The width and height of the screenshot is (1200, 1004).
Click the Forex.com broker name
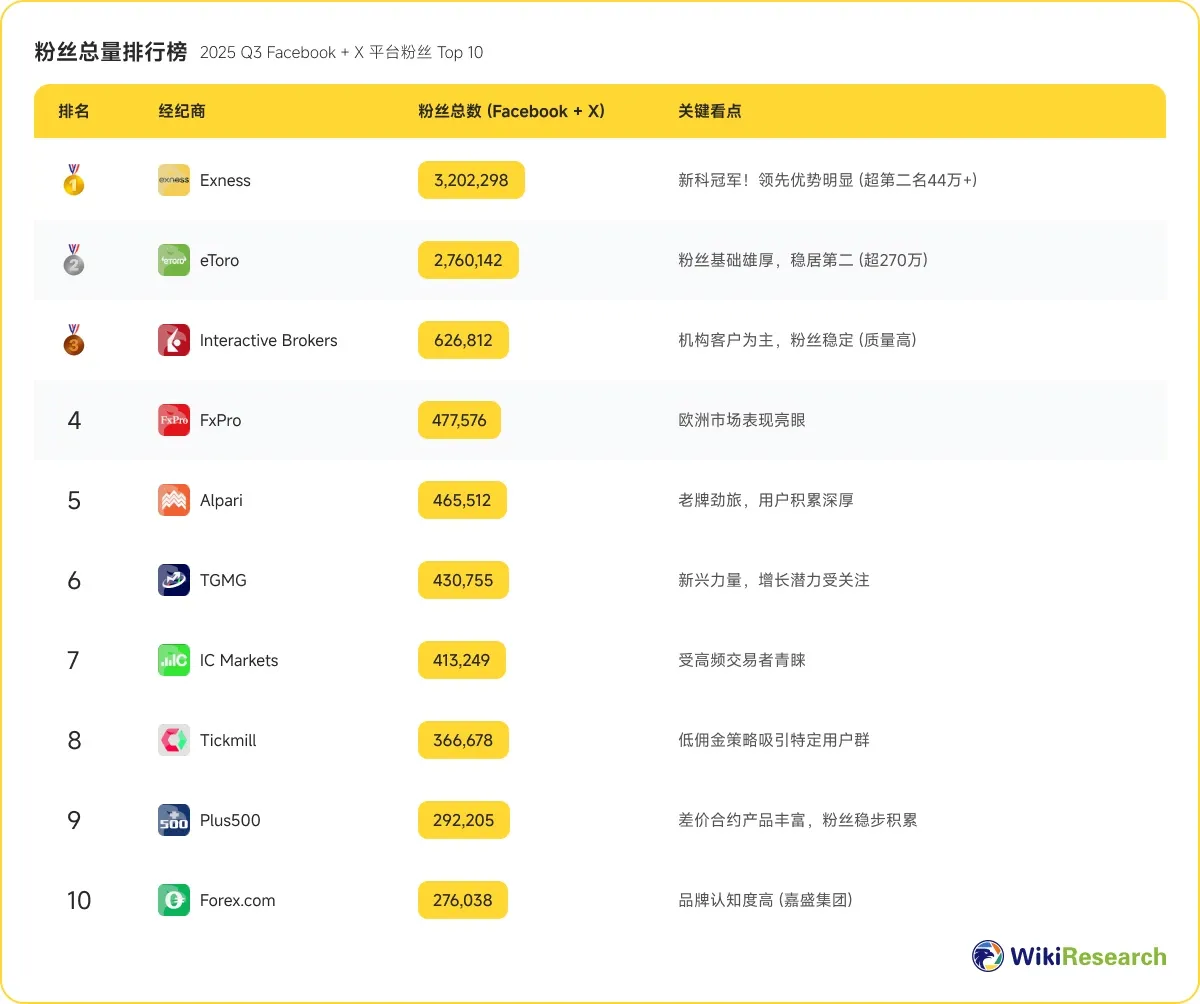[237, 900]
